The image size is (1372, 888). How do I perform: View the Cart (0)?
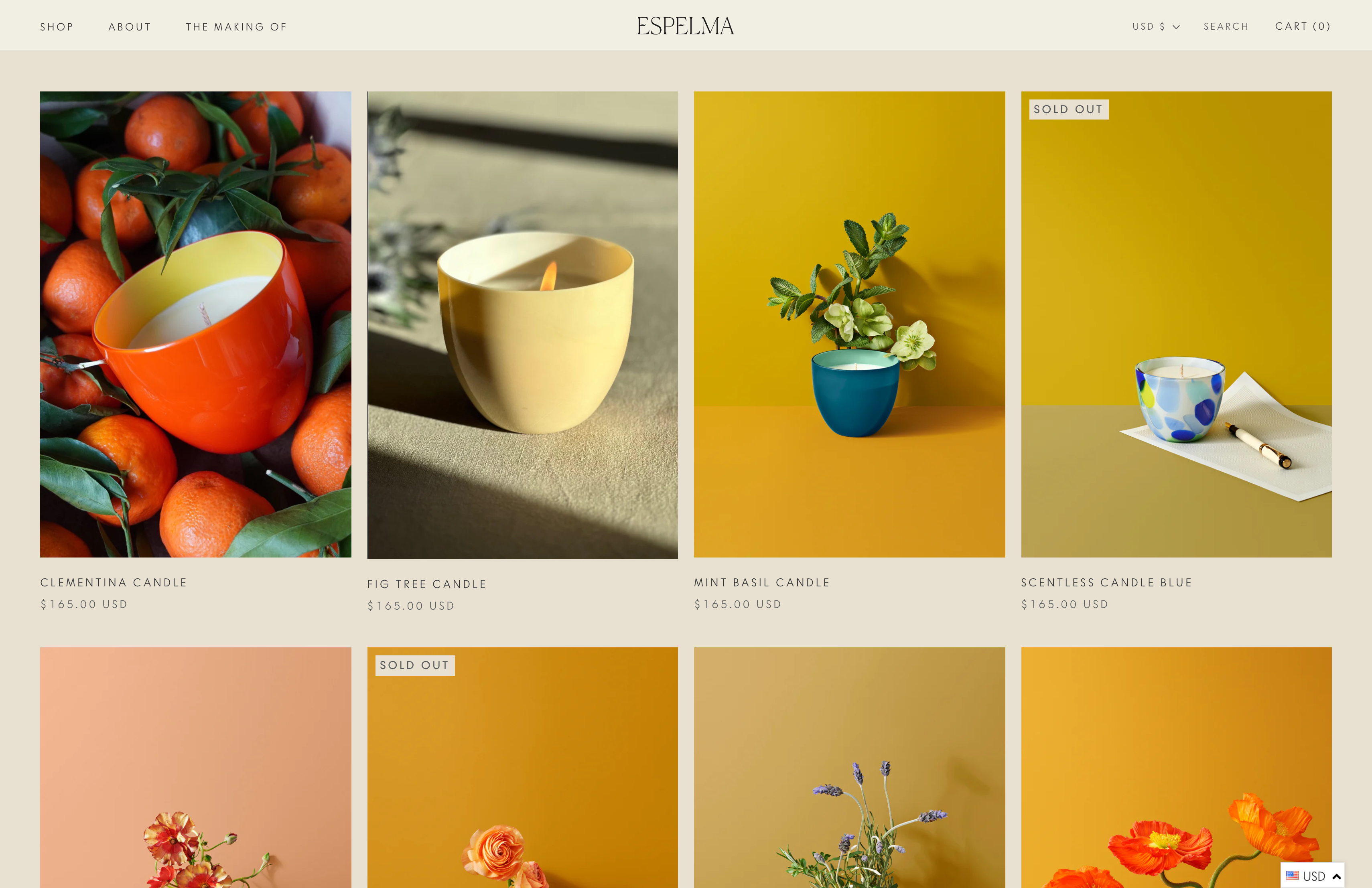[1303, 26]
